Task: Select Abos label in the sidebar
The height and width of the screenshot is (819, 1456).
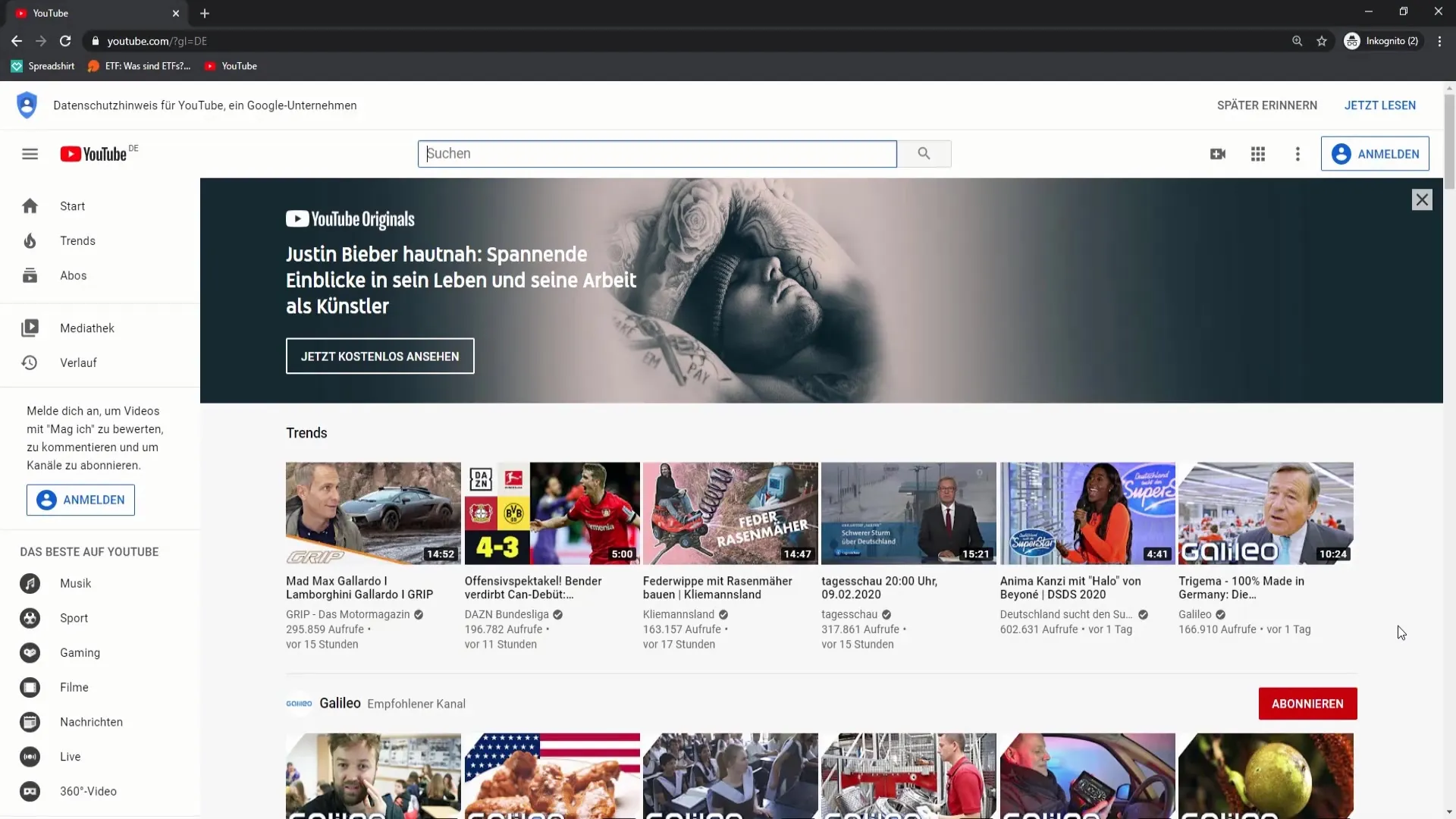Action: pos(74,276)
